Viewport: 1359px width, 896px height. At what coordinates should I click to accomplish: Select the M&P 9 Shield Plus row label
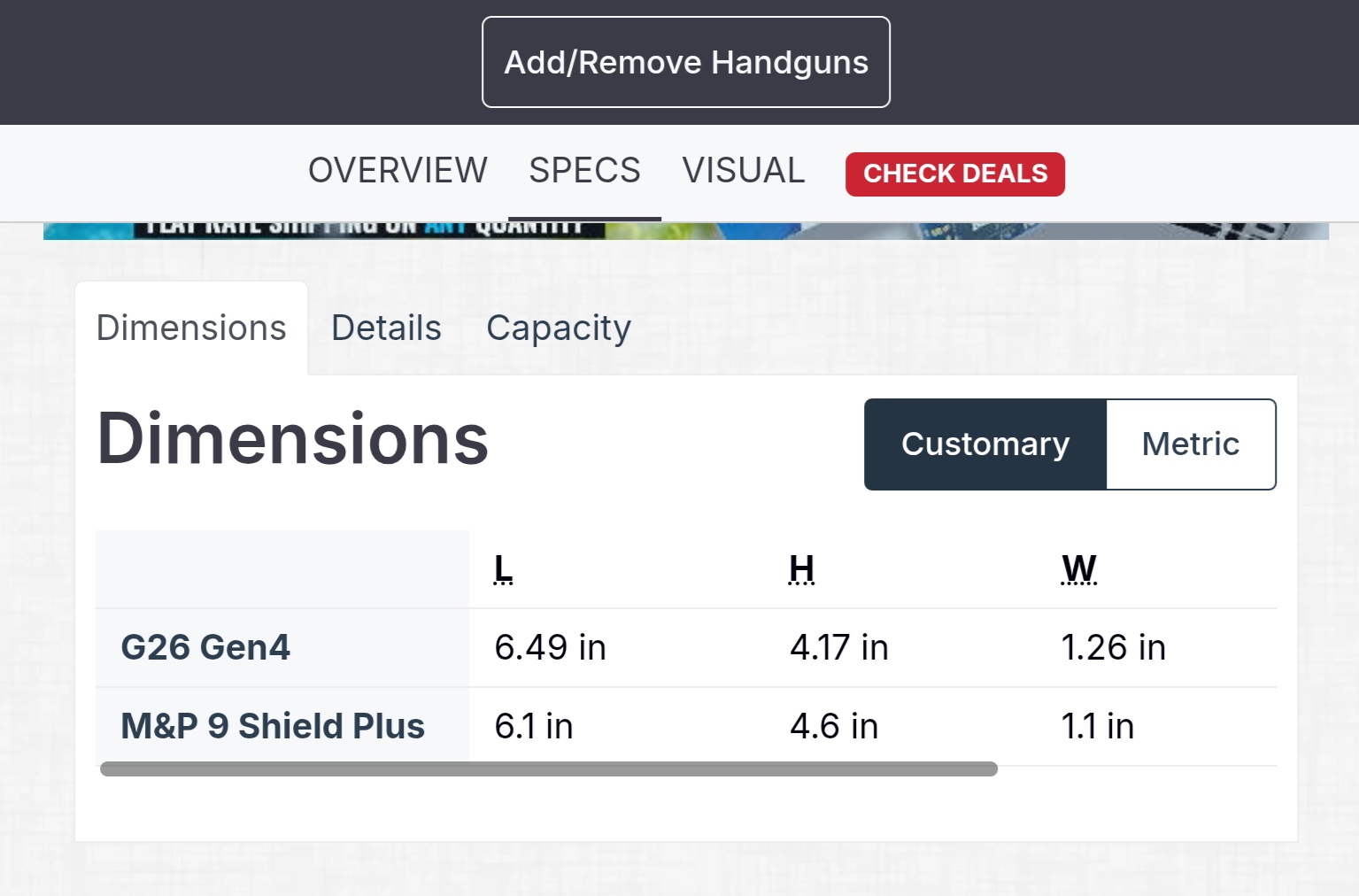click(x=273, y=726)
